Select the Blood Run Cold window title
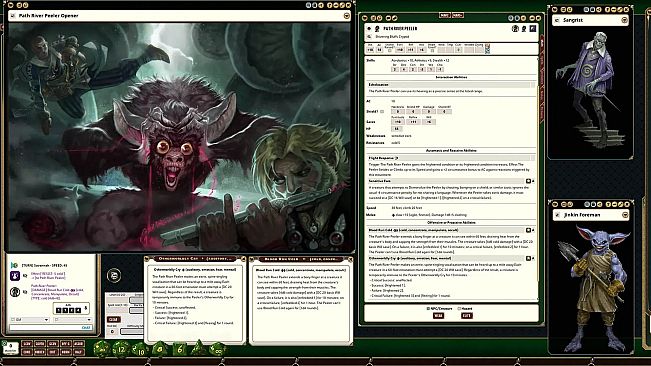This screenshot has height=366, width=651. [x=301, y=259]
